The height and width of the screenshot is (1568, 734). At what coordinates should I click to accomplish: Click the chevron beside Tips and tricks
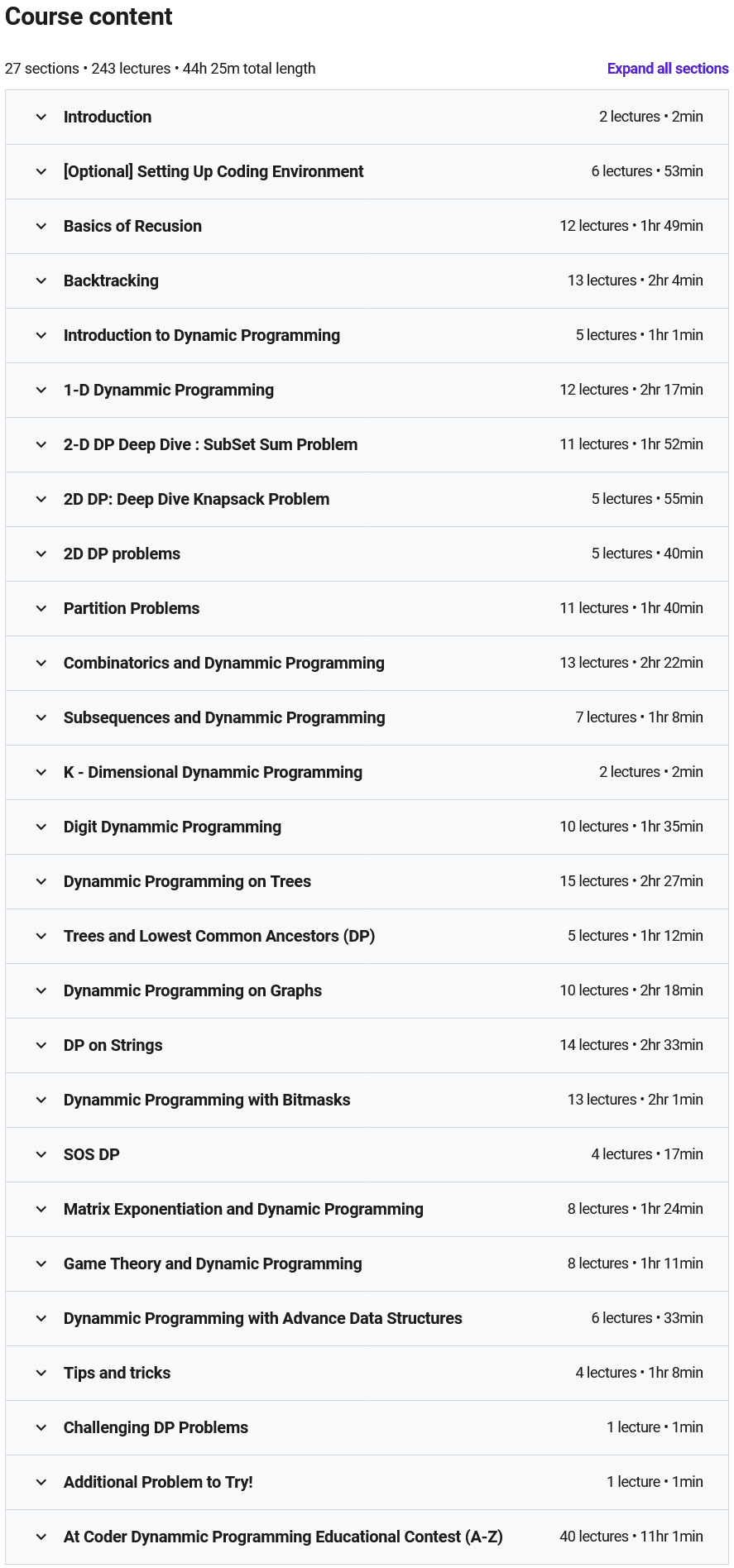(x=41, y=1373)
